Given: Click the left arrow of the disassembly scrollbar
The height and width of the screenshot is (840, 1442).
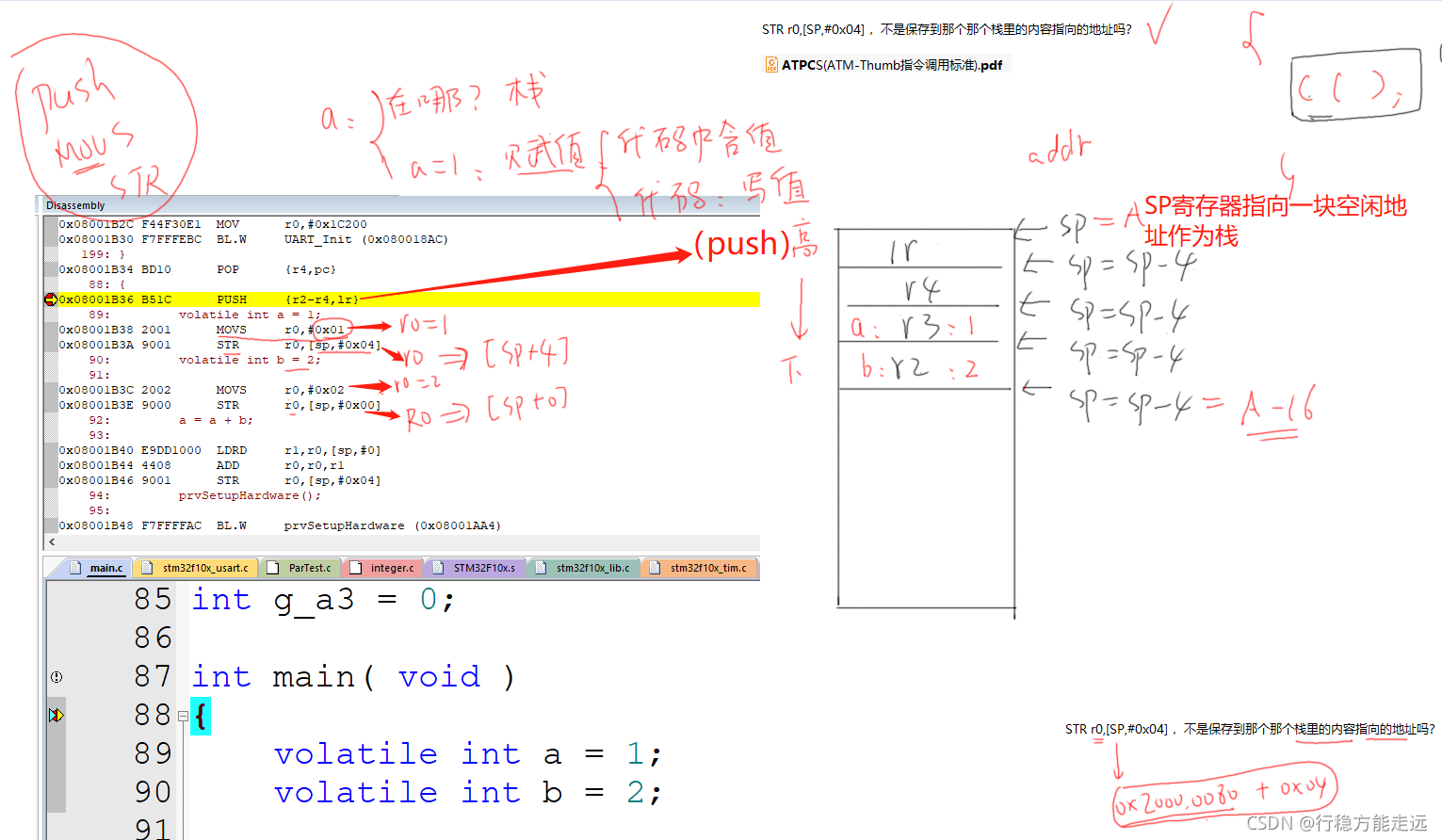Looking at the screenshot, I should (52, 541).
